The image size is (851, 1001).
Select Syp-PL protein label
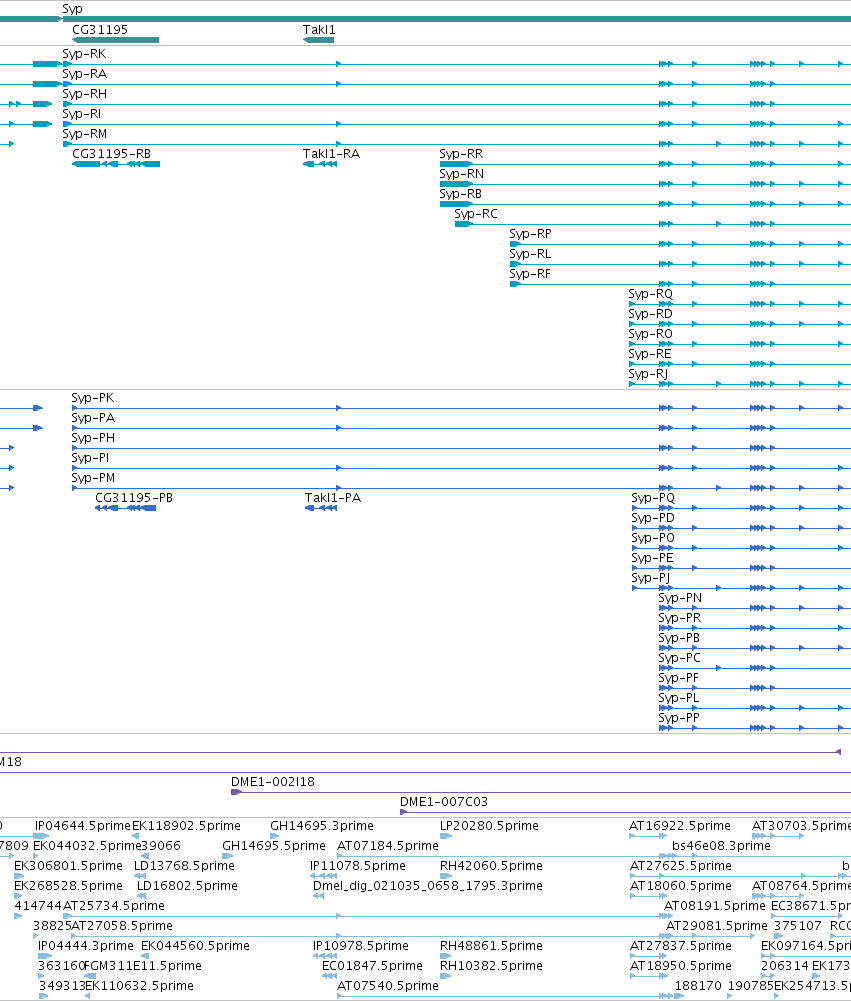point(679,698)
